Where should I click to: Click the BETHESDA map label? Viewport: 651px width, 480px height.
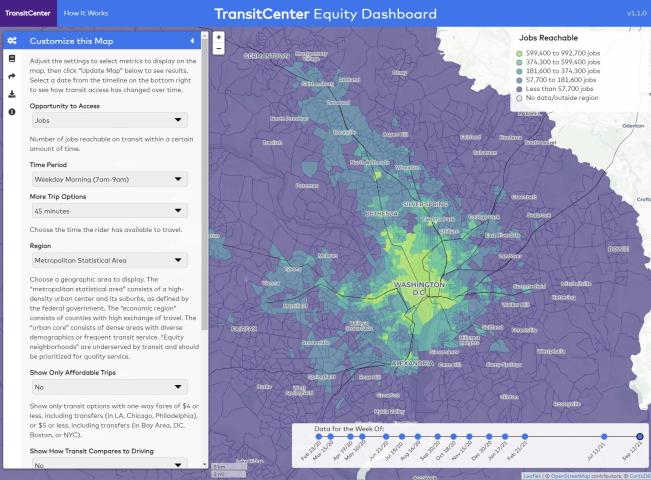[x=382, y=214]
